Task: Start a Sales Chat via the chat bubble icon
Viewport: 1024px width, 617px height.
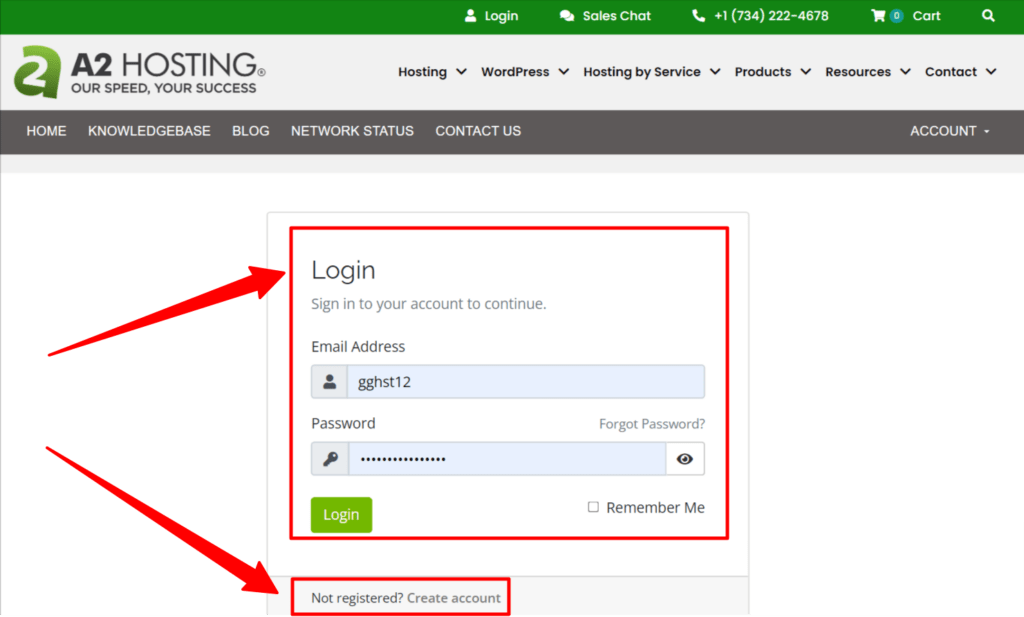Action: pos(568,16)
